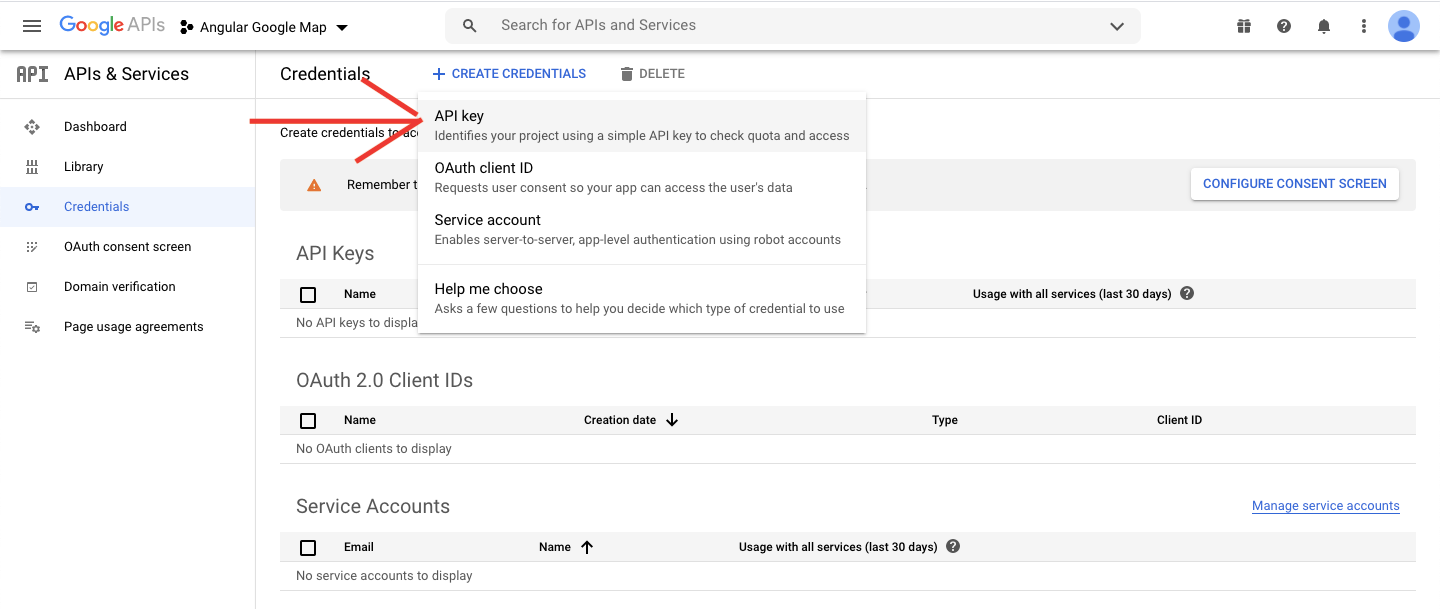
Task: Open the Angular Google Map project selector
Action: click(264, 27)
